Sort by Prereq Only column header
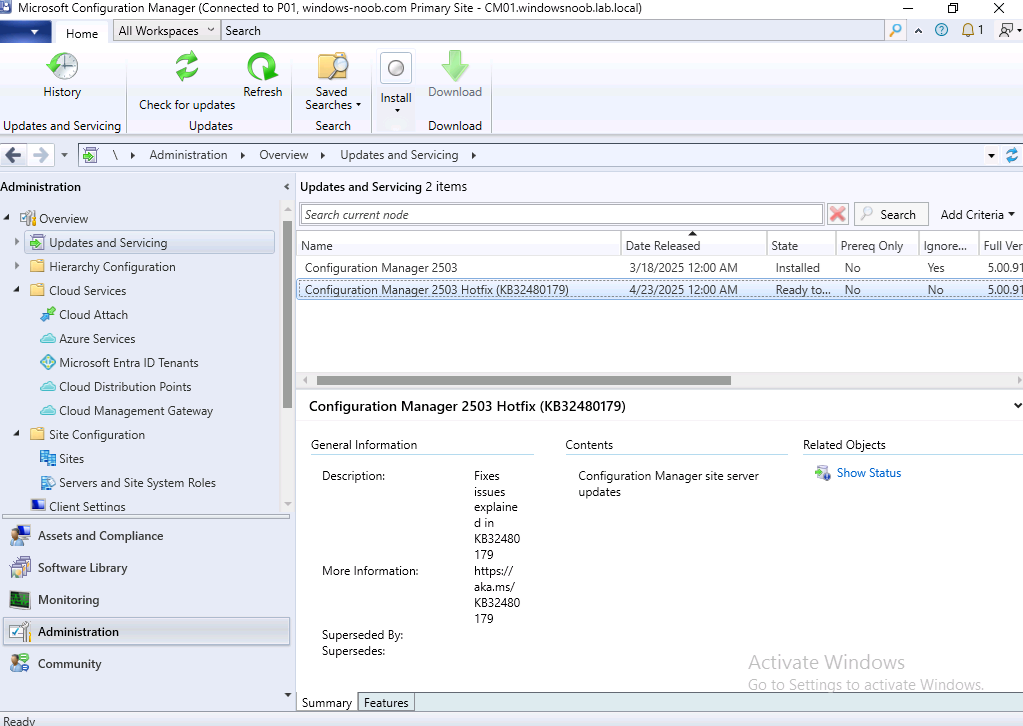 [878, 246]
